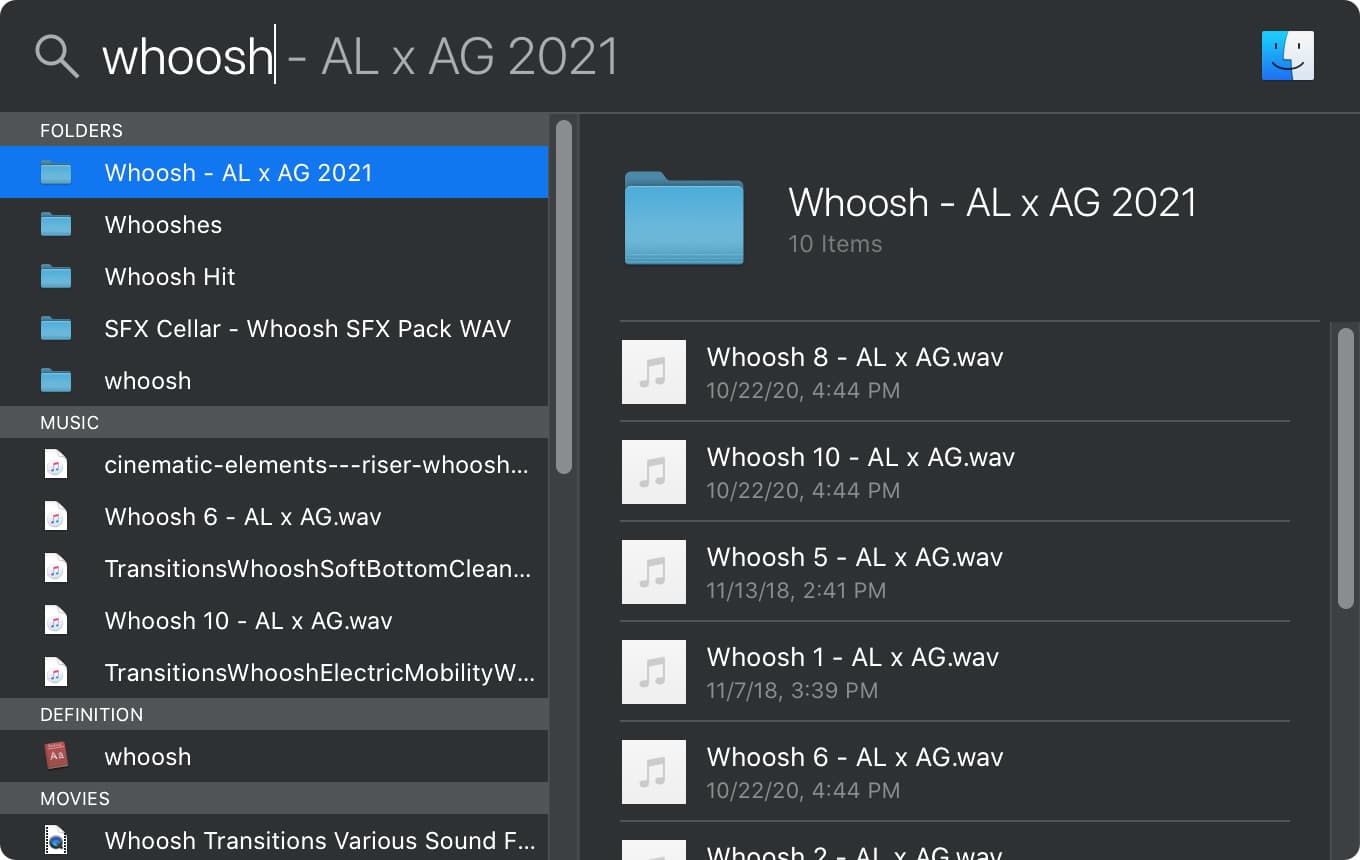Open Whoosh 5 - AL x AG.wav in preview
Viewport: 1360px width, 860px height.
(854, 558)
